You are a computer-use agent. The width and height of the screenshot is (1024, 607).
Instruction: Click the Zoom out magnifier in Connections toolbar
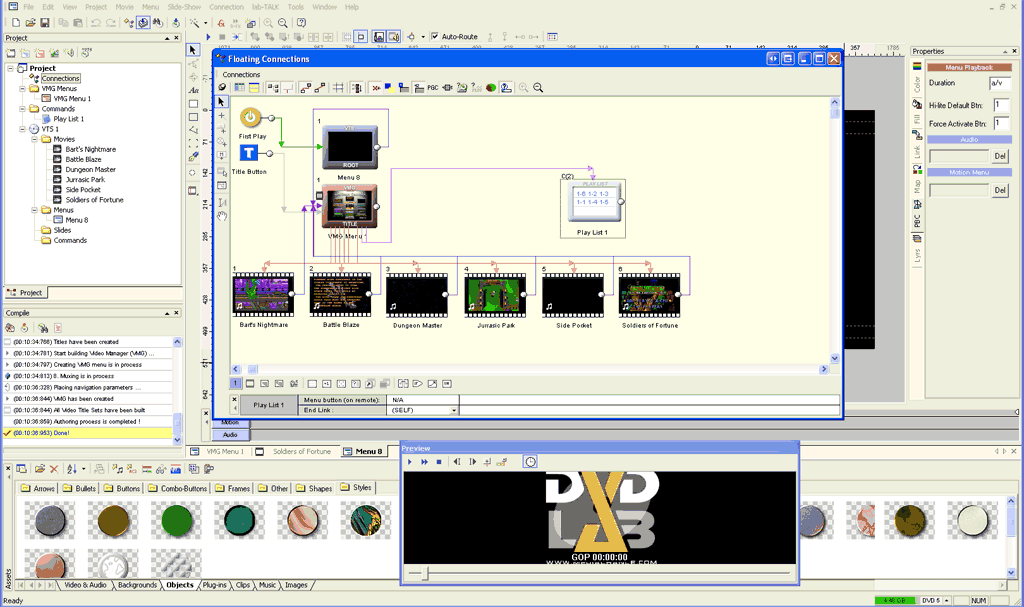(x=538, y=88)
